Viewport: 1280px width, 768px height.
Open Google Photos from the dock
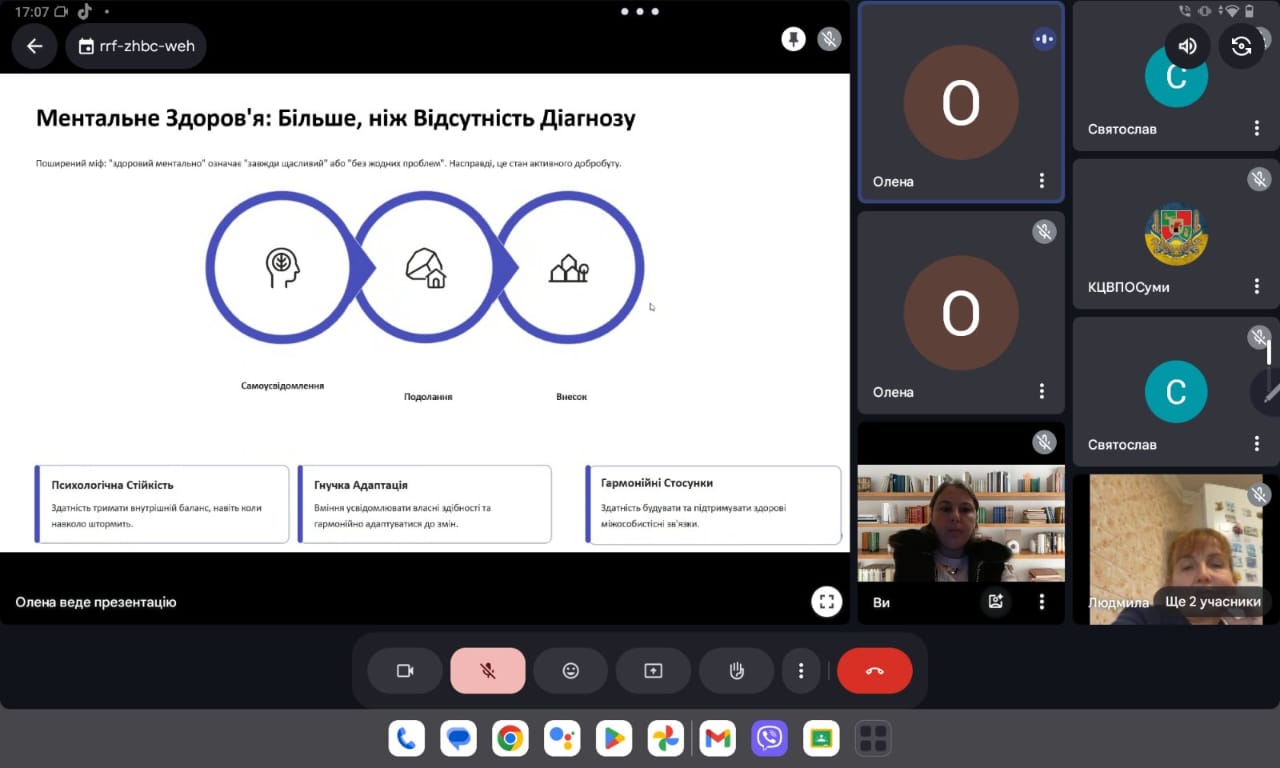[666, 739]
